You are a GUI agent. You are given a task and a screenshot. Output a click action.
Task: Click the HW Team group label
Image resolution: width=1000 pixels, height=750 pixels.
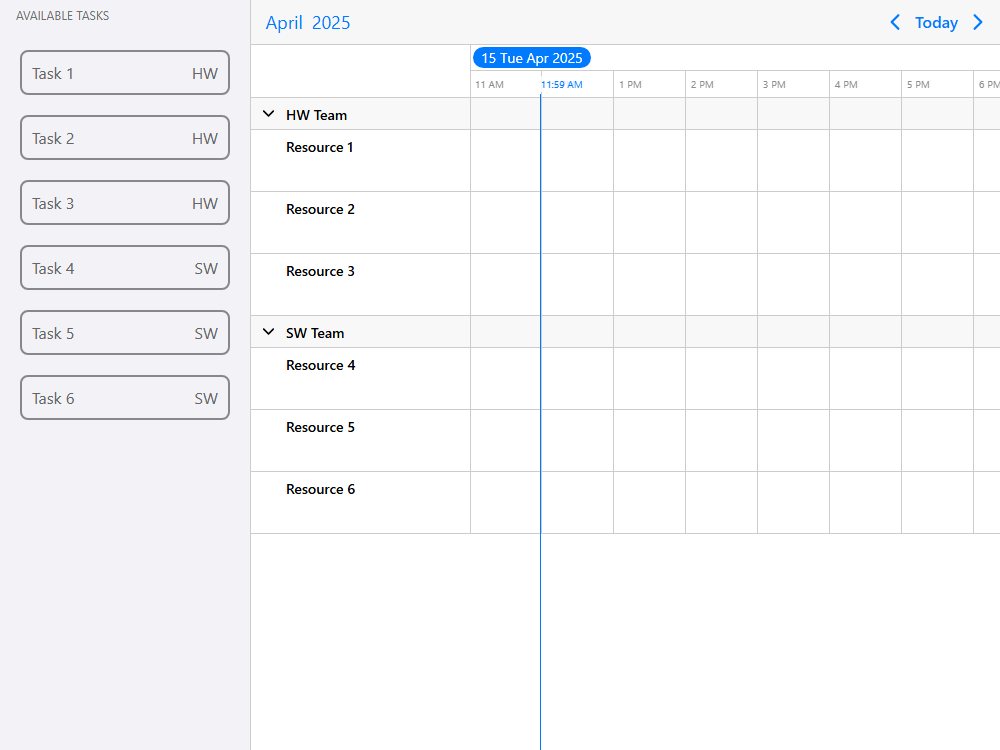(316, 115)
